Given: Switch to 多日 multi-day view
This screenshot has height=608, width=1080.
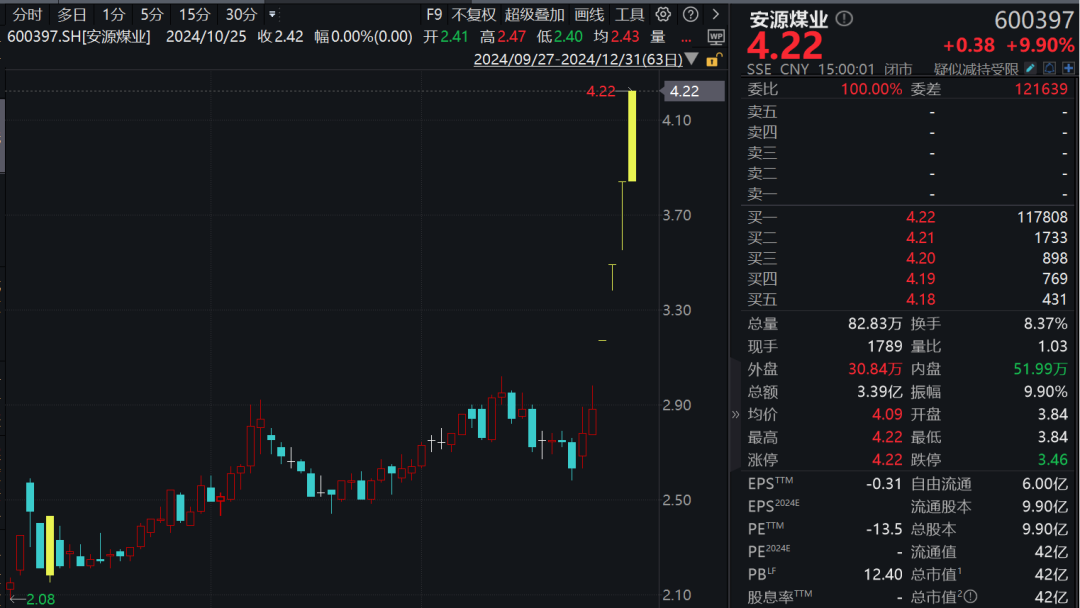Looking at the screenshot, I should point(72,14).
